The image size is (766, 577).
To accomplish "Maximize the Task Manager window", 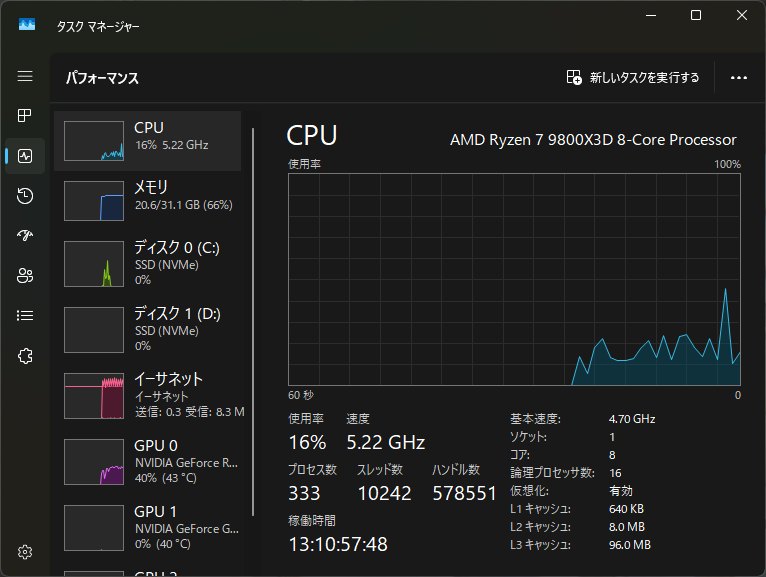I will (696, 15).
